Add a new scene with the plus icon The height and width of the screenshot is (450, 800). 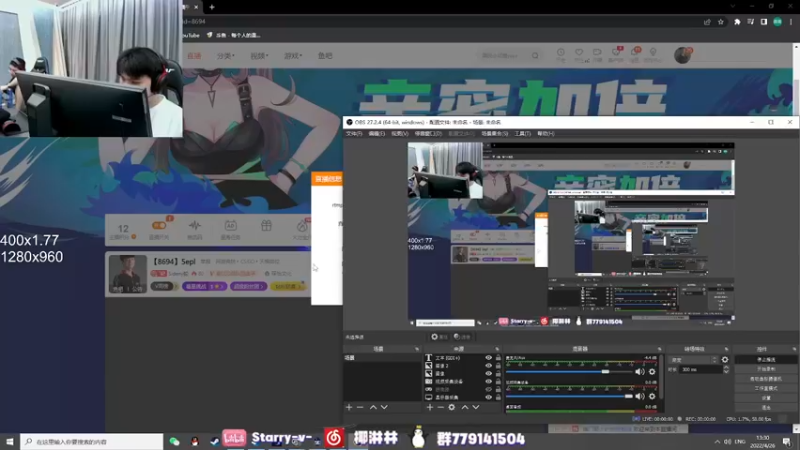click(x=349, y=407)
